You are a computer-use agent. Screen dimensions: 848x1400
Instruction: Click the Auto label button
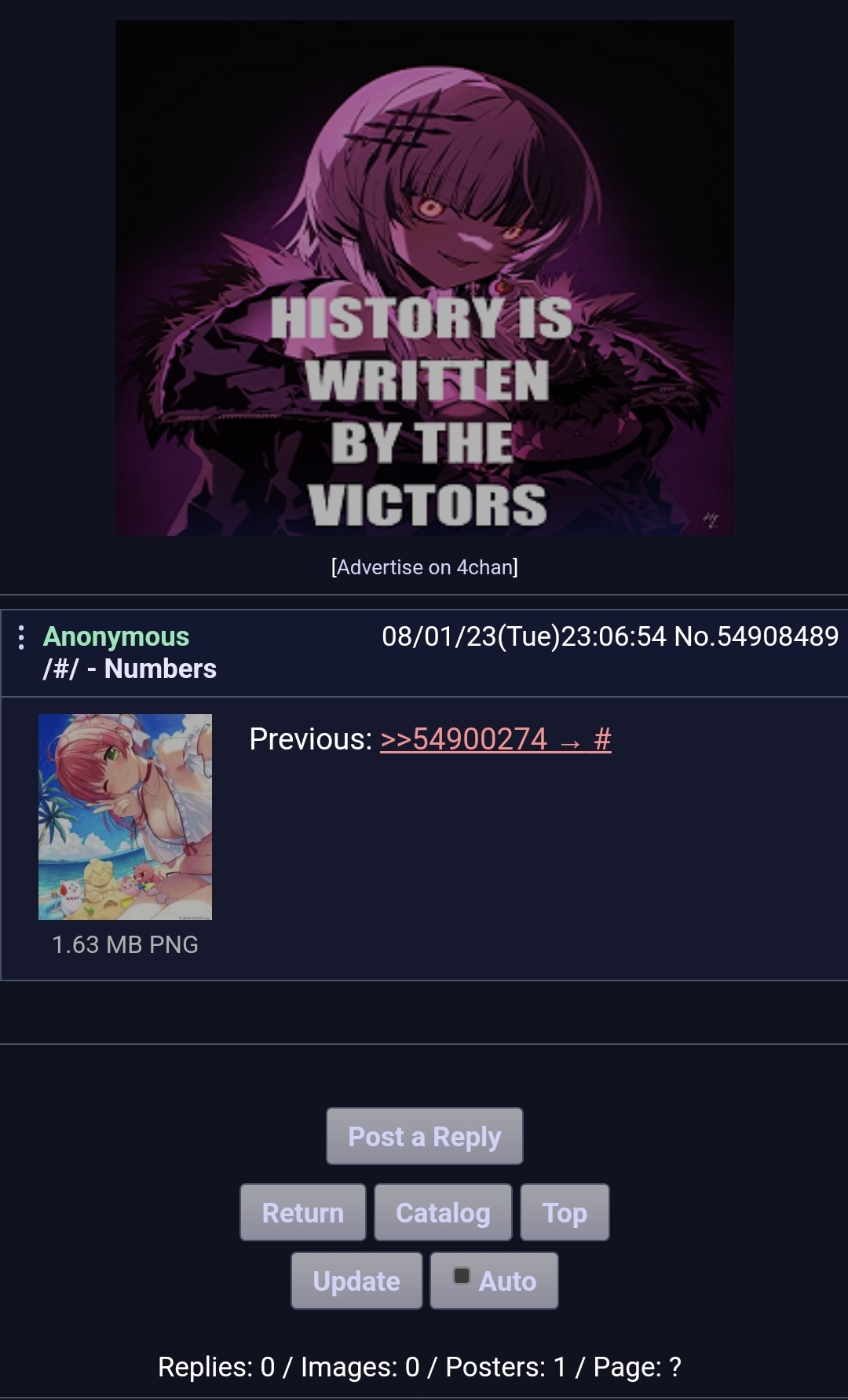pyautogui.click(x=495, y=1281)
